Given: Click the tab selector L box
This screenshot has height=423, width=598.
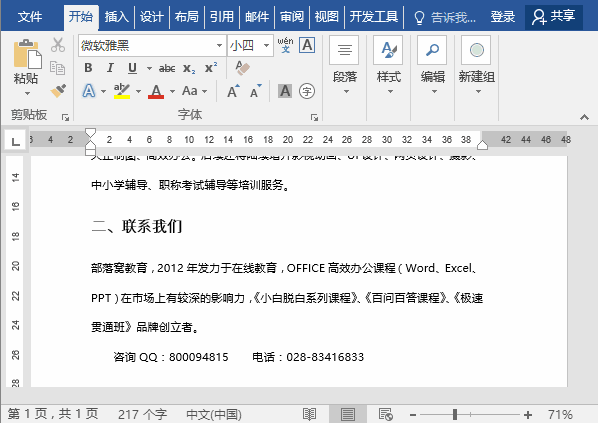Looking at the screenshot, I should tap(15, 142).
